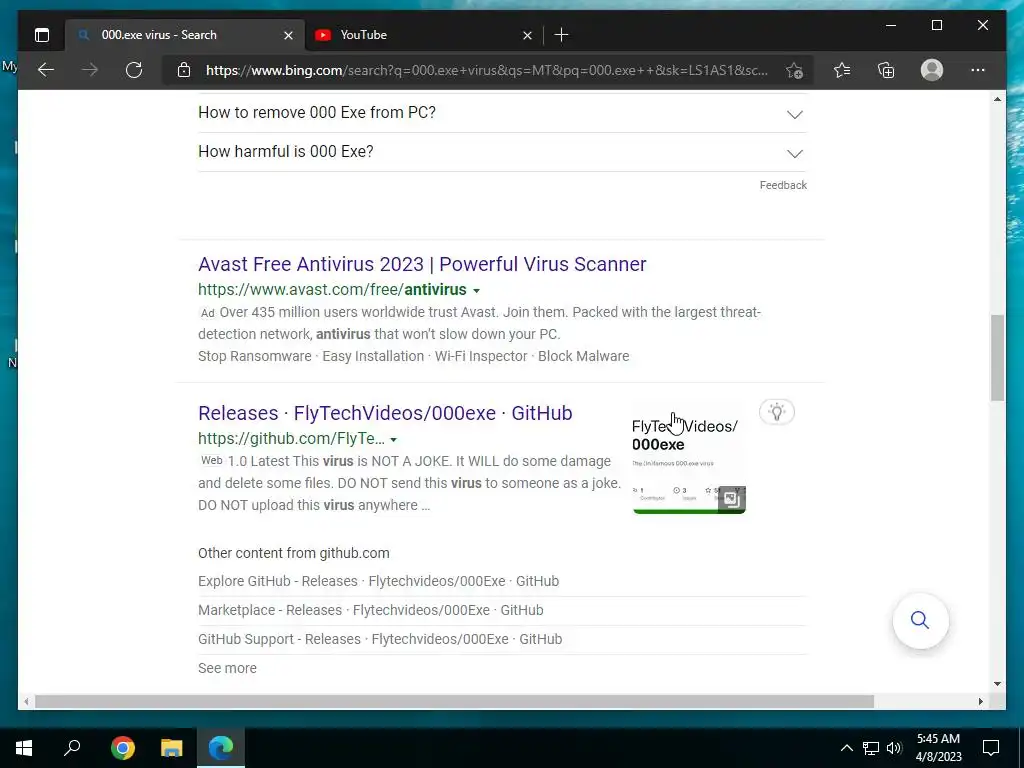The image size is (1024, 768).
Task: Click See more under github.com content
Action: click(227, 668)
